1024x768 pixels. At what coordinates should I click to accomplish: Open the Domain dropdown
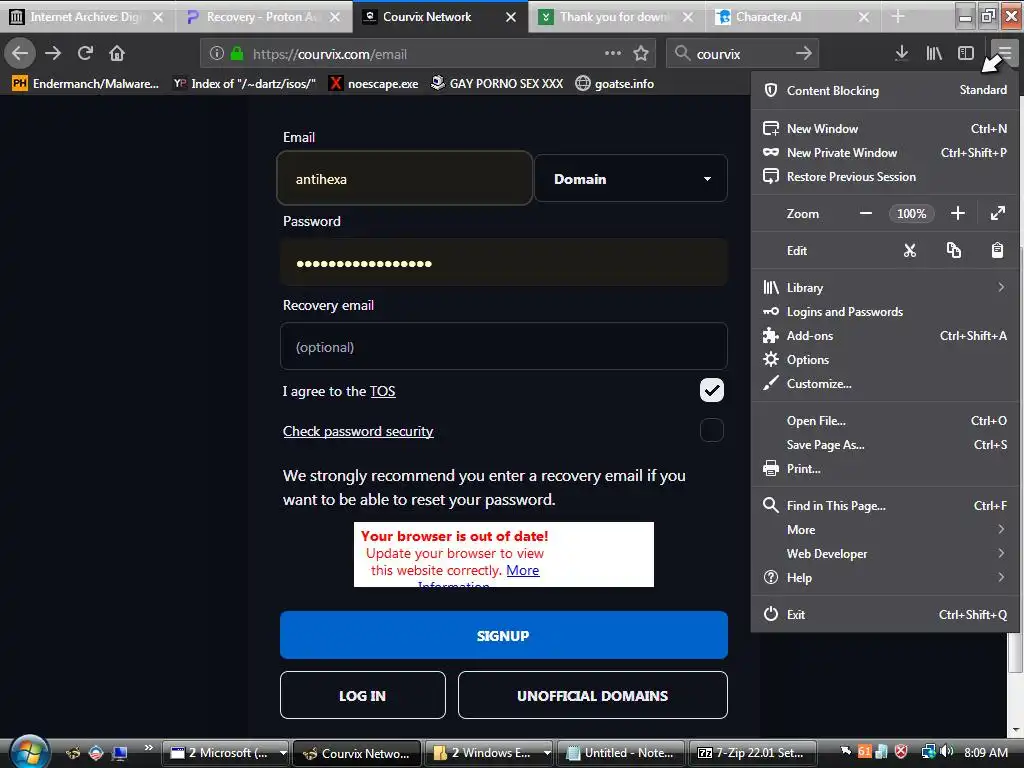pos(631,179)
